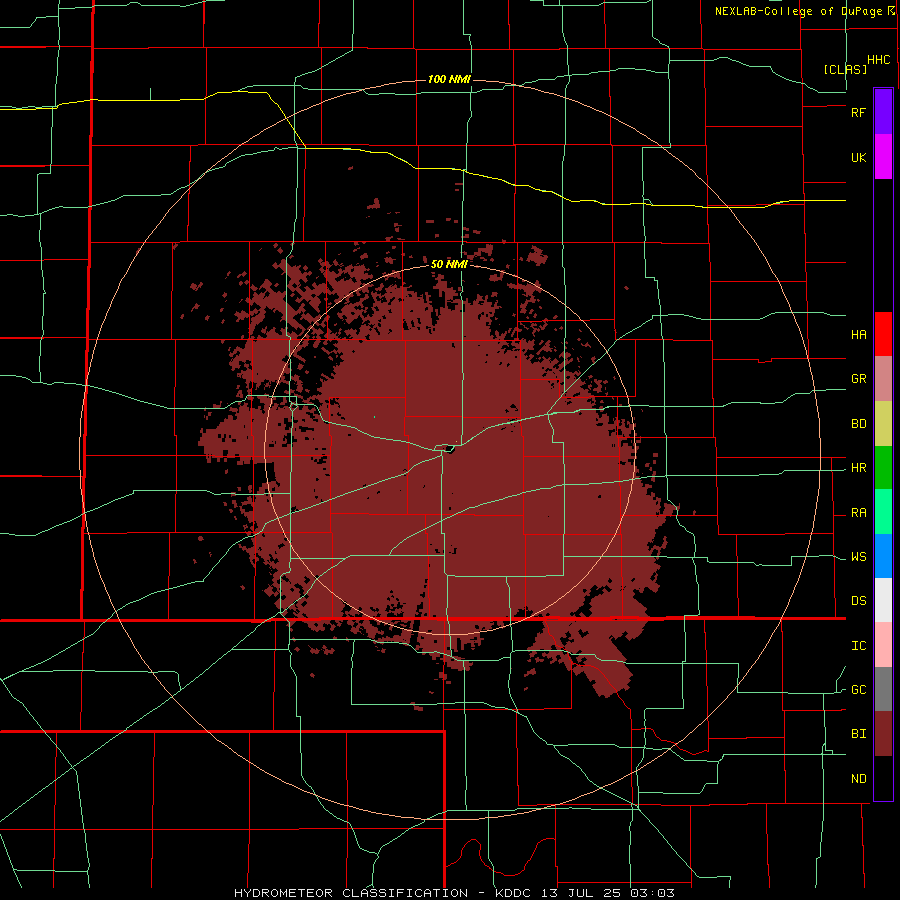Select the BD yellow legend swatch
900x900 pixels.
point(883,423)
